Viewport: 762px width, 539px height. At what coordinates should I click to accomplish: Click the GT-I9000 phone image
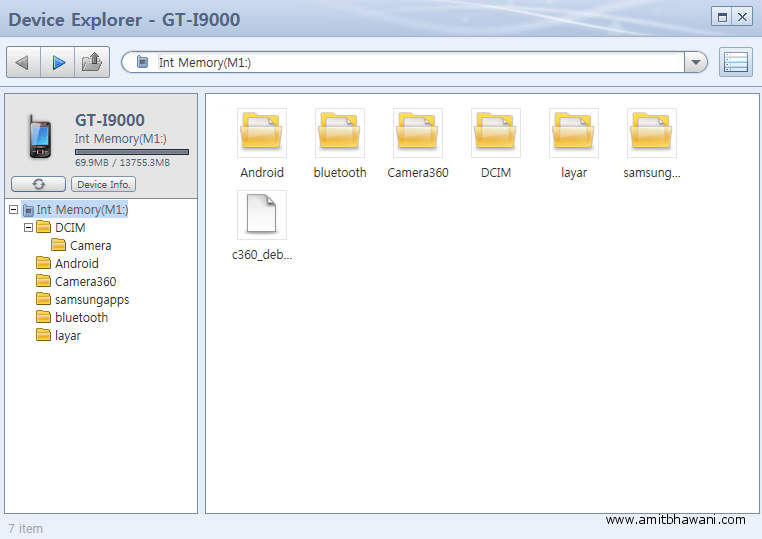[39, 137]
